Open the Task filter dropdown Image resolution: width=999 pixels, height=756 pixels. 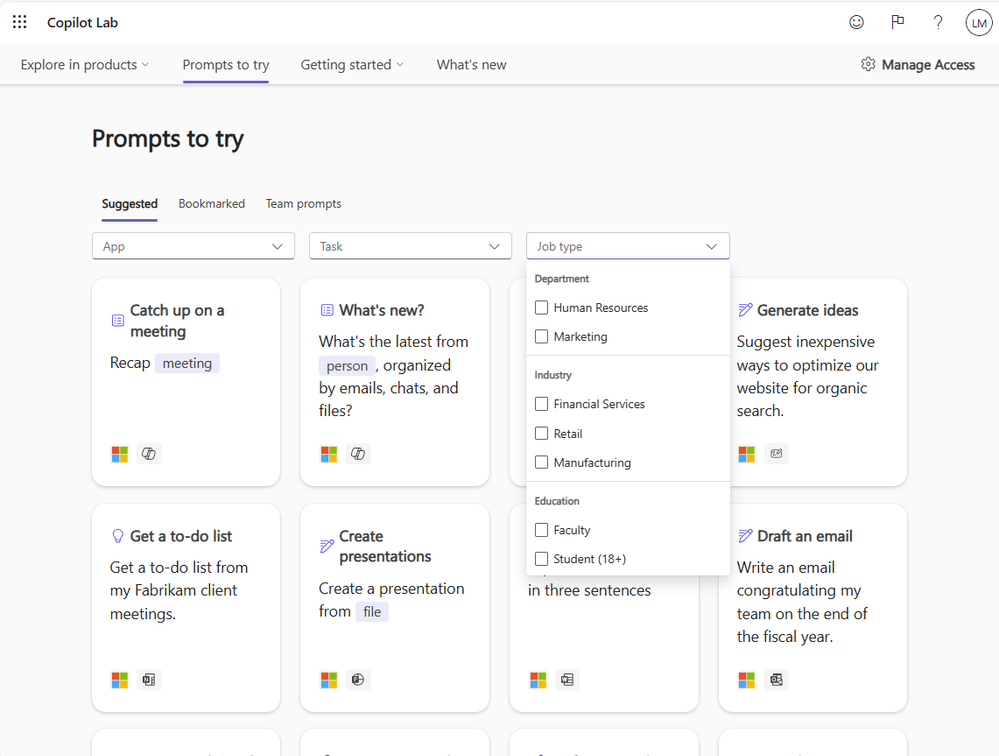coord(410,246)
